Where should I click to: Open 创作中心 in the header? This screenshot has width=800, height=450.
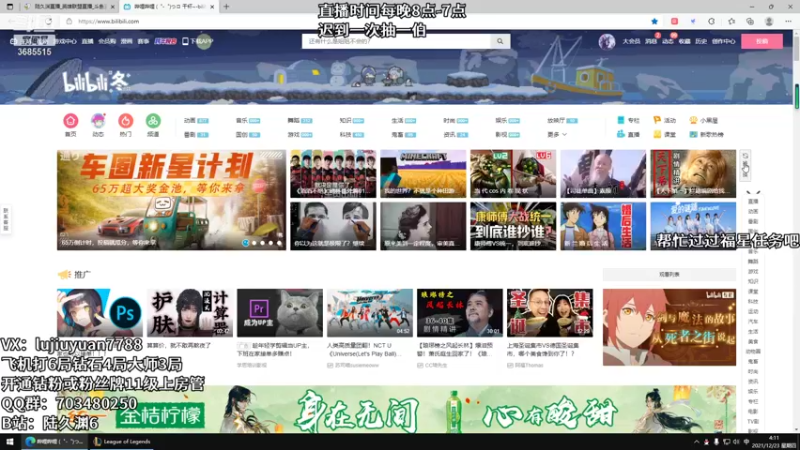[723, 41]
